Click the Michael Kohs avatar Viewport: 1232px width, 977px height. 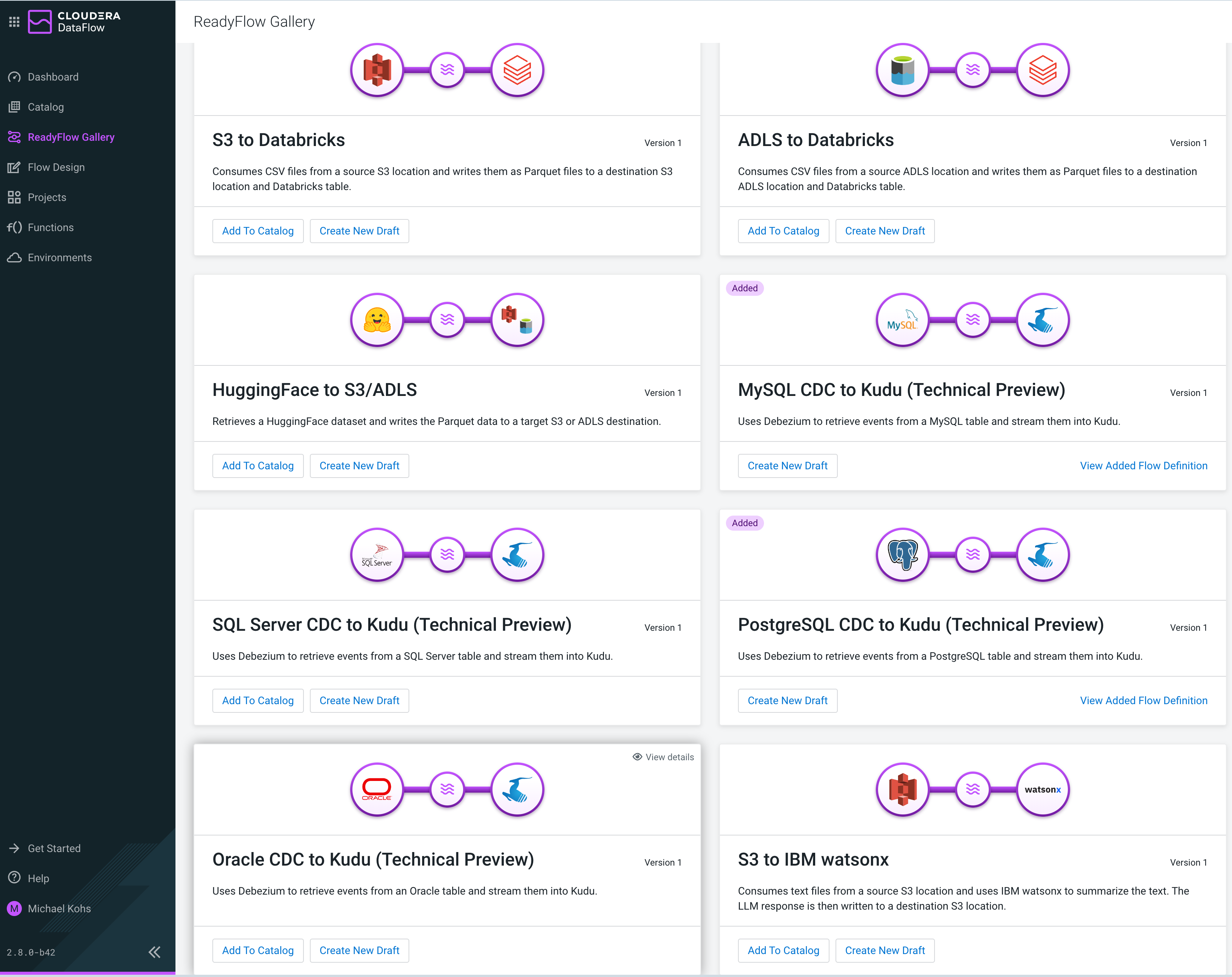14,908
